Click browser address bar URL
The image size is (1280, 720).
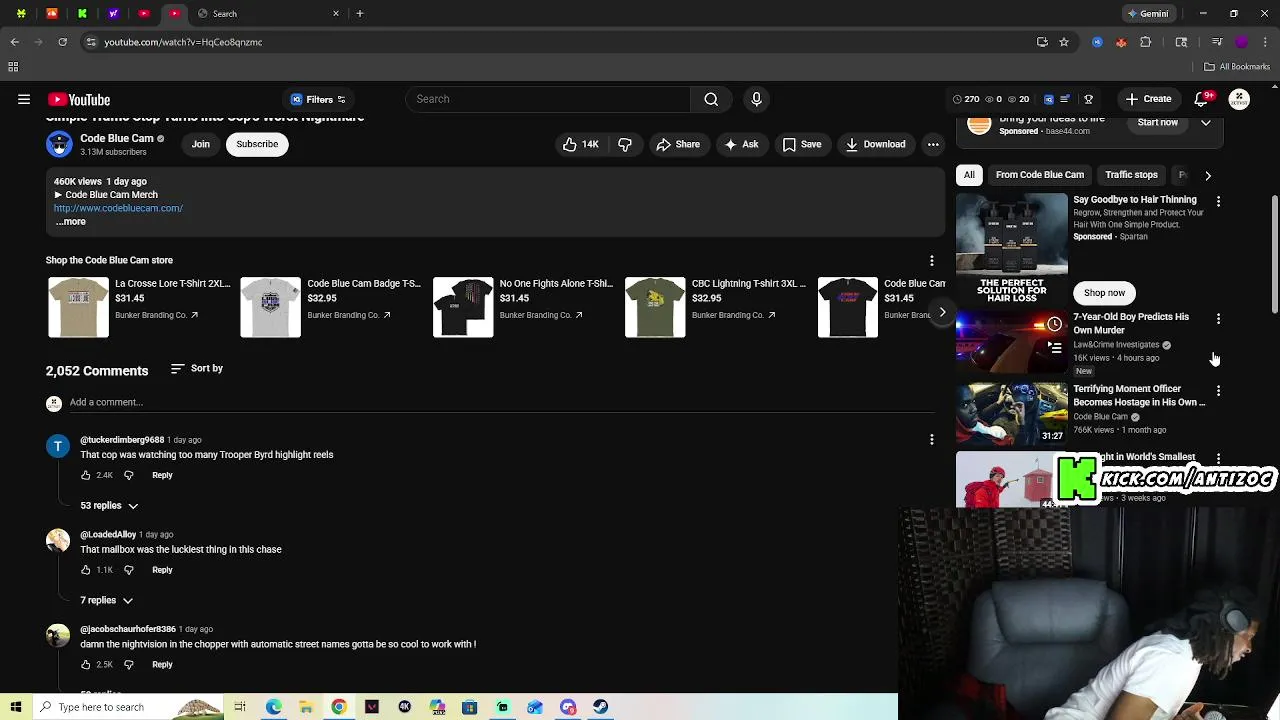click(x=183, y=42)
